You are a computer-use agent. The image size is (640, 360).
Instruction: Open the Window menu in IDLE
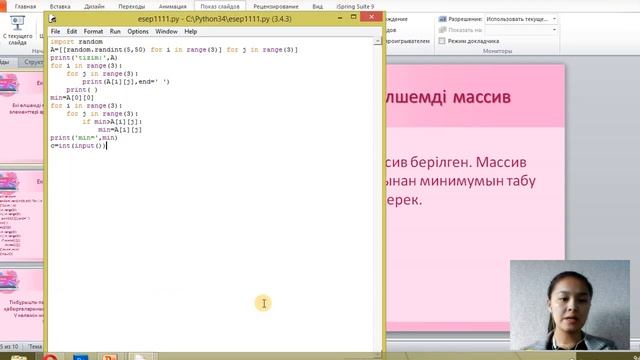tap(166, 31)
